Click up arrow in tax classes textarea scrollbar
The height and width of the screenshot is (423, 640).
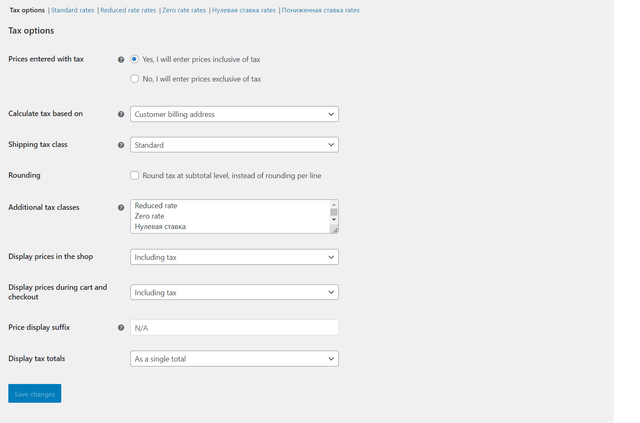(334, 205)
